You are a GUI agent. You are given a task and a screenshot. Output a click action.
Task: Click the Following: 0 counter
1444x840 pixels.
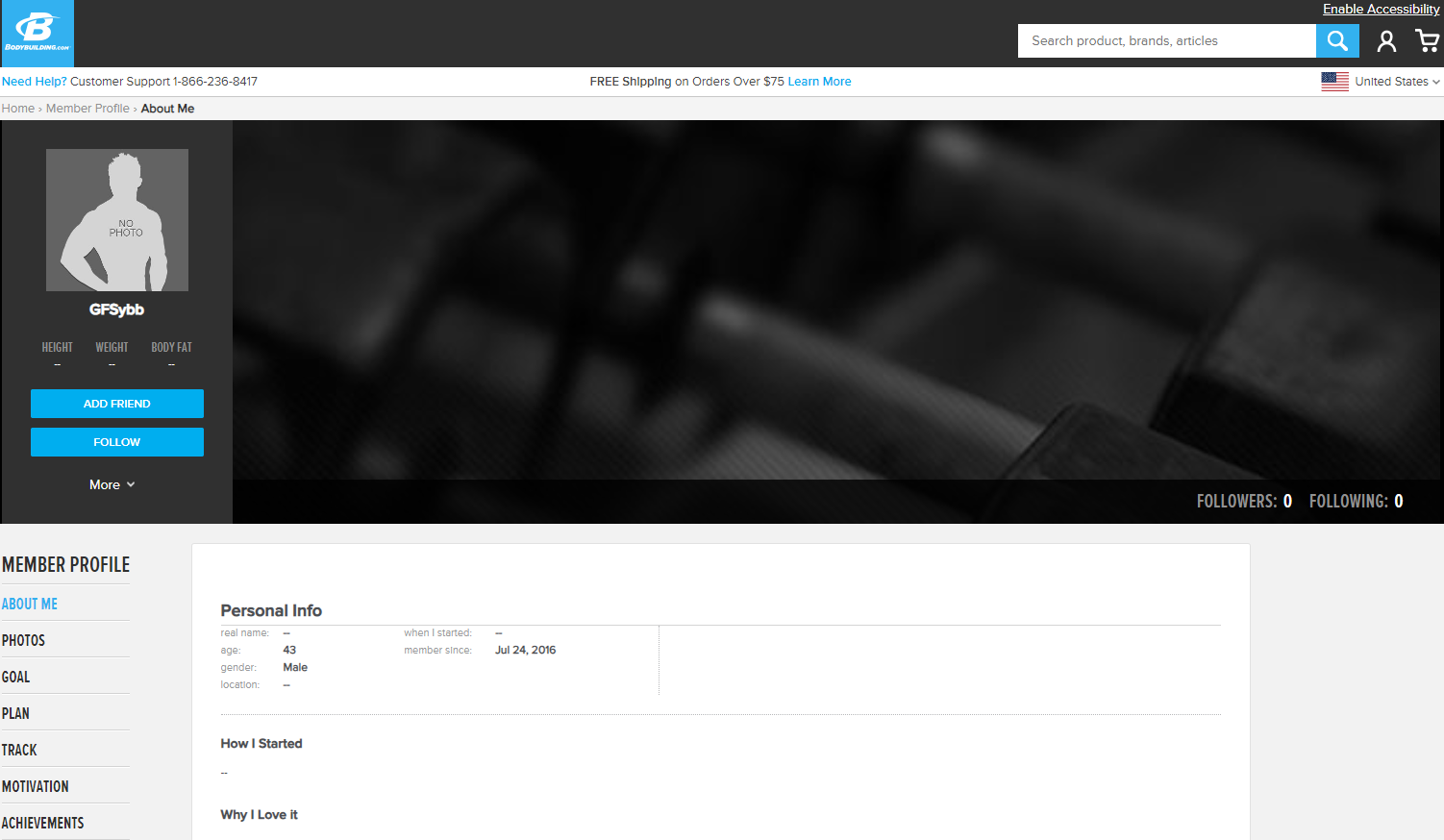(1356, 501)
